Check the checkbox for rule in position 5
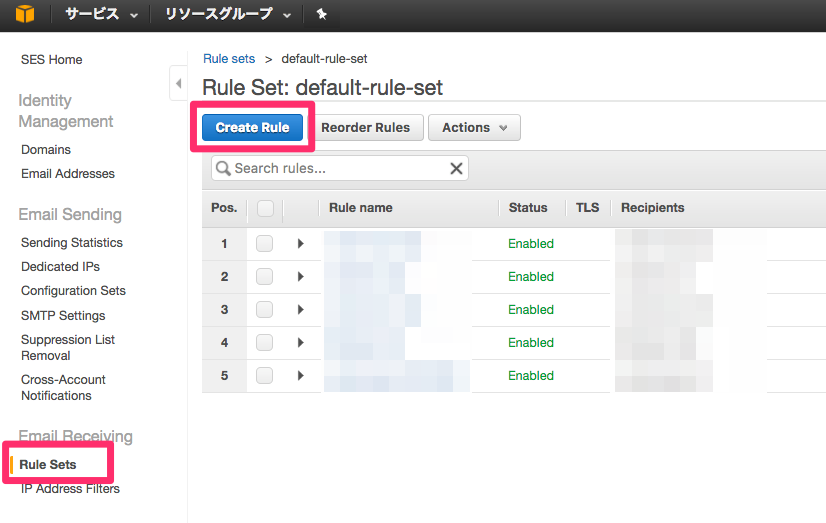The height and width of the screenshot is (523, 826). 264,376
